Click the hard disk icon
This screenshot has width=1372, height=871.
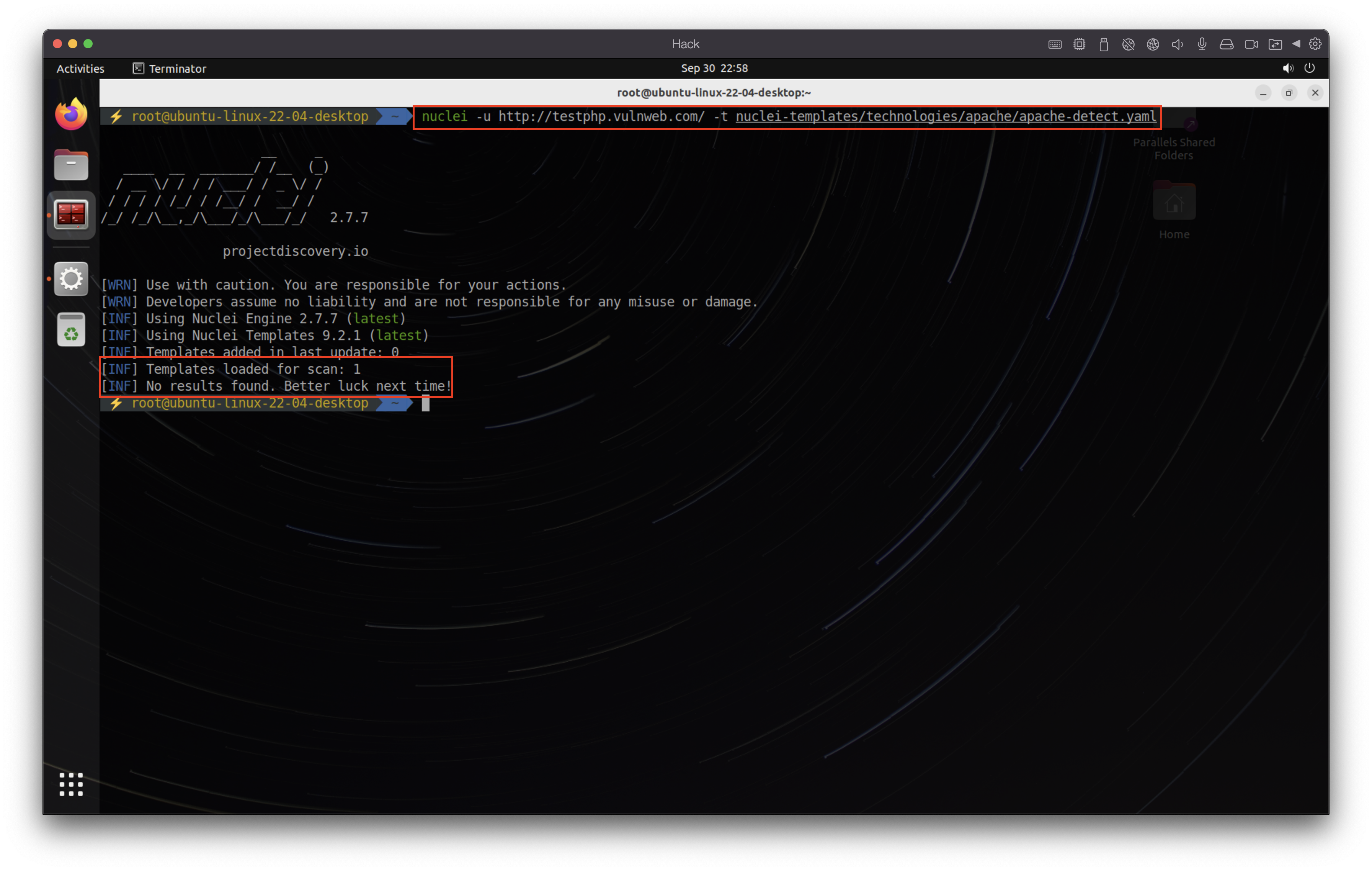tap(1226, 44)
